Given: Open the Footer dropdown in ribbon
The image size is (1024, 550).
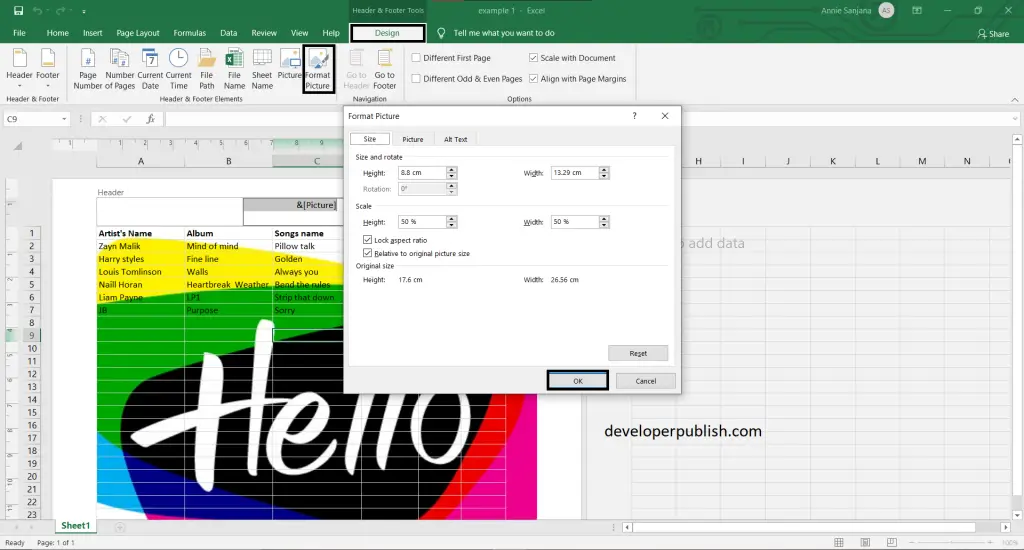Looking at the screenshot, I should pos(48,68).
